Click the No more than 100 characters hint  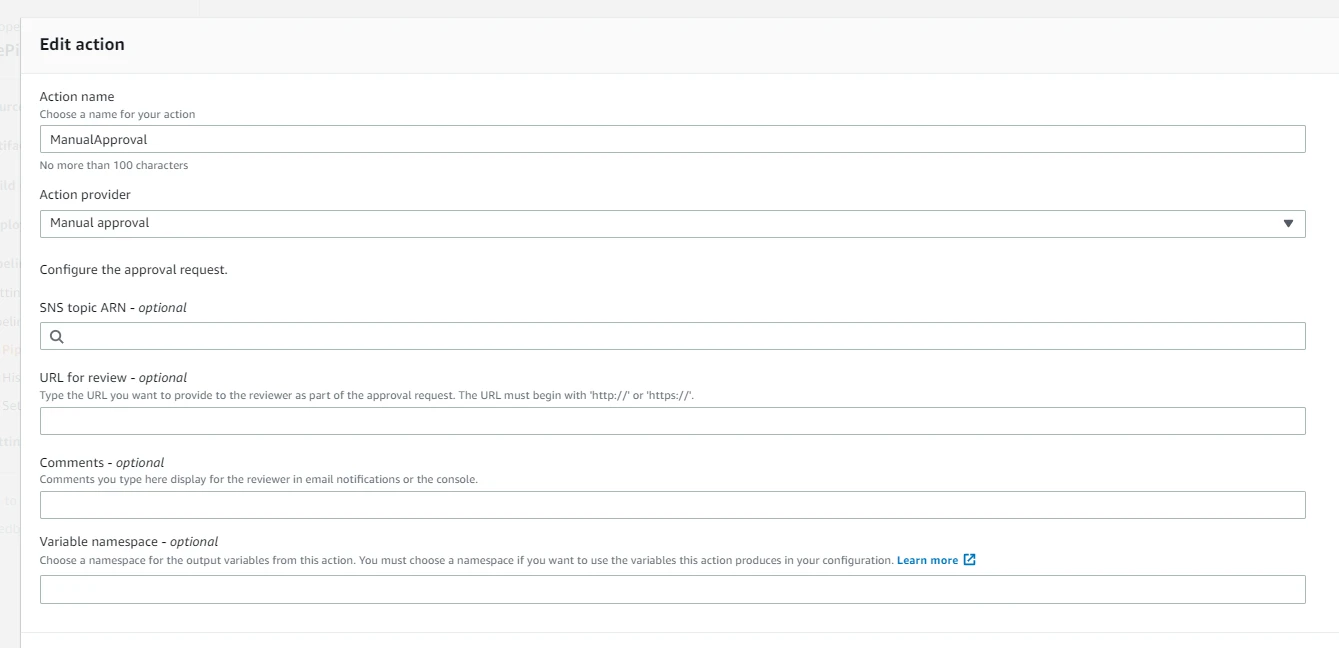(x=114, y=165)
